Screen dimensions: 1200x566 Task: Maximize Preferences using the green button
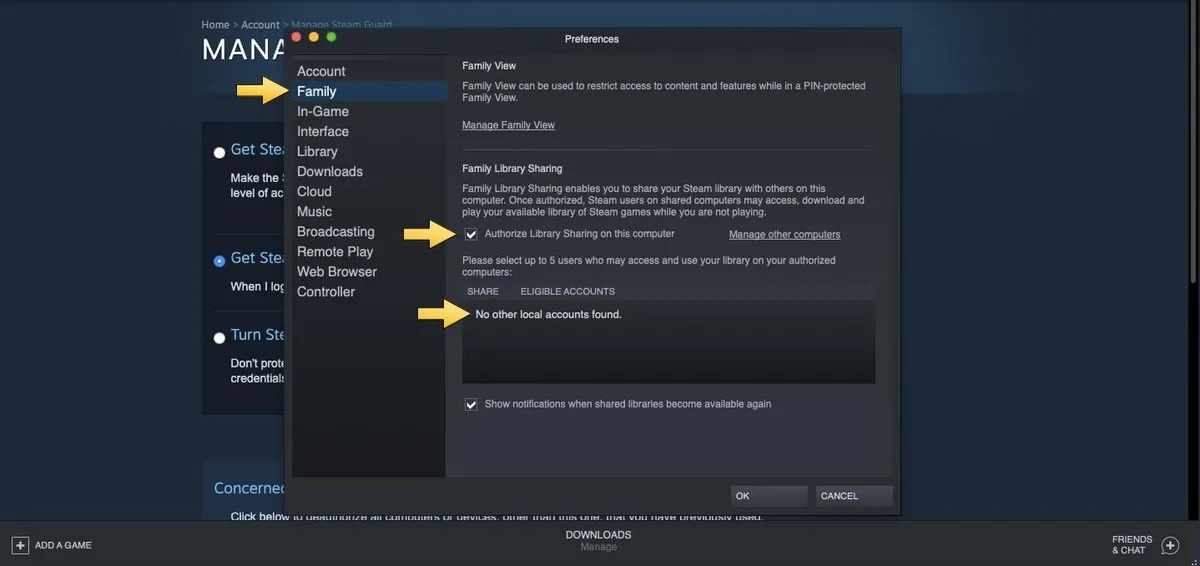[x=331, y=37]
